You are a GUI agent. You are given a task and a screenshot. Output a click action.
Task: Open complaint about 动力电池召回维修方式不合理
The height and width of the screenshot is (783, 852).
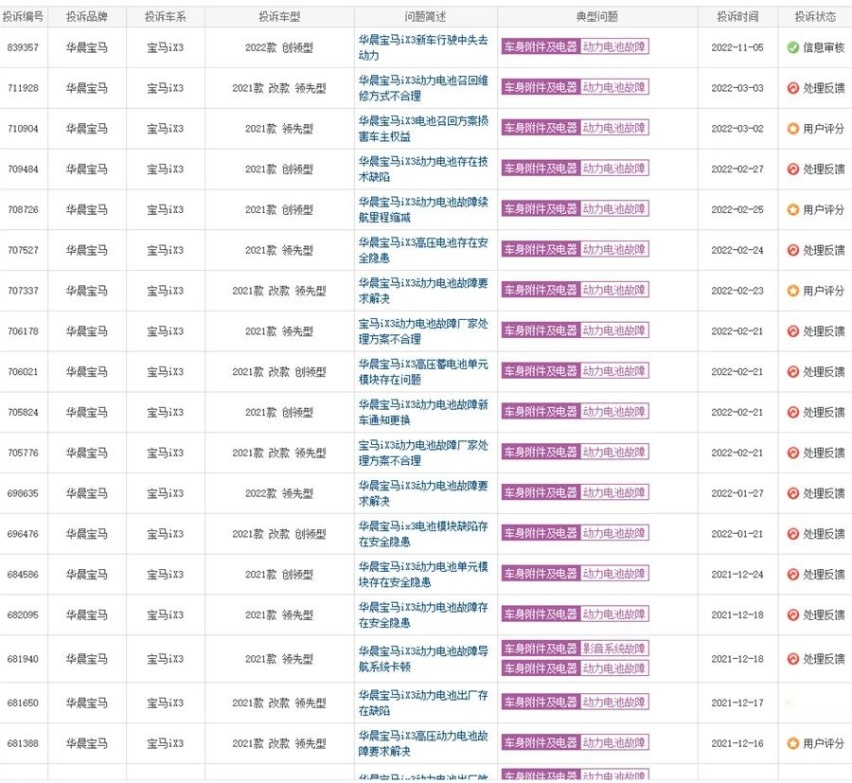[423, 88]
